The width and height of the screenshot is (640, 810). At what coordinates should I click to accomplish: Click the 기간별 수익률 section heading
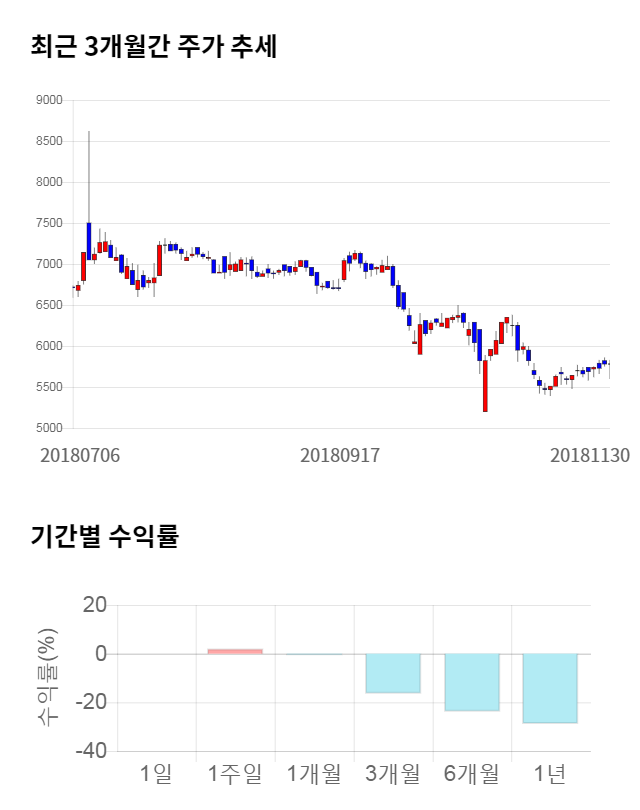coord(104,536)
